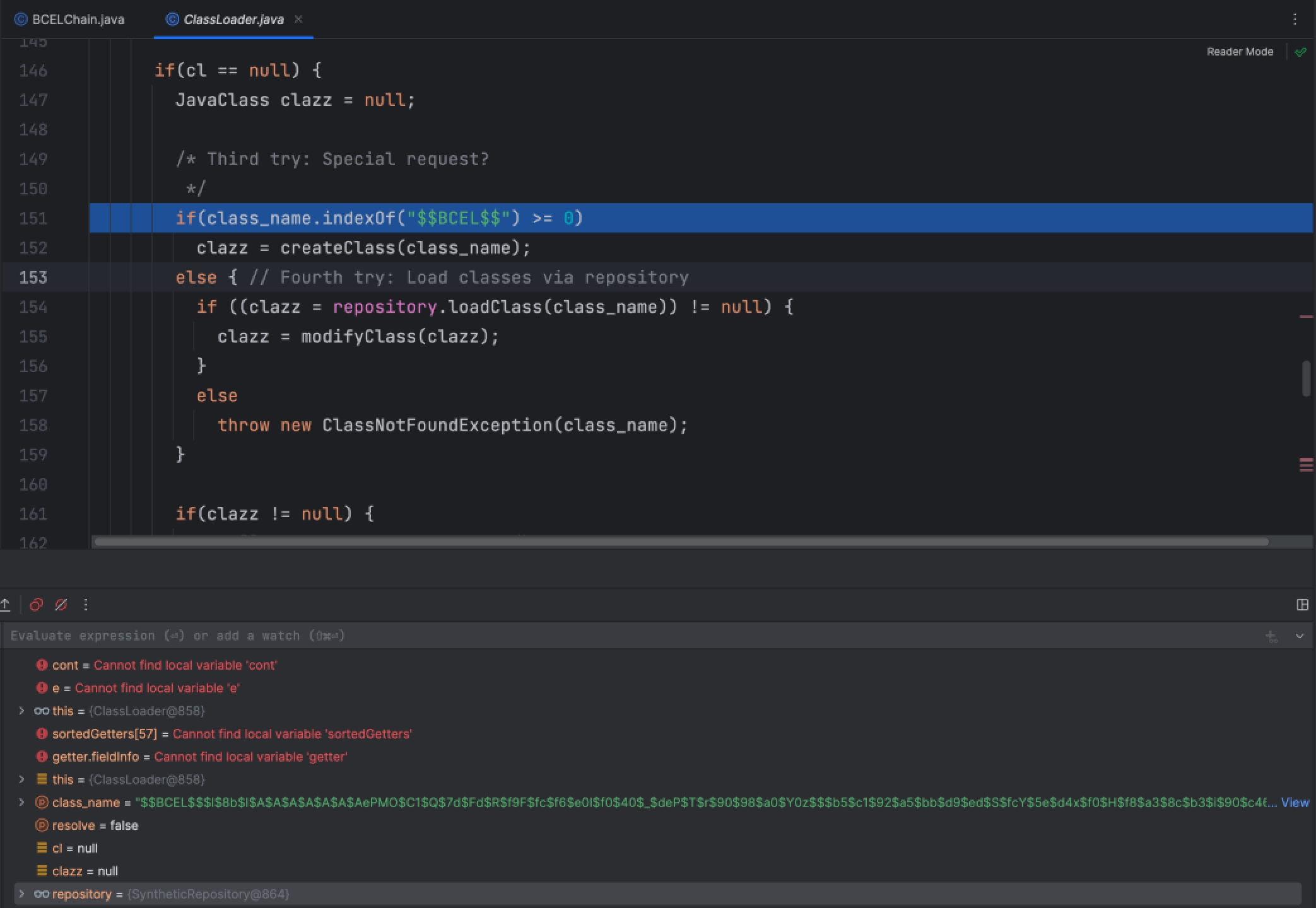Open more debugger toolbar options
Screen dimensions: 1316x908
coord(86,605)
